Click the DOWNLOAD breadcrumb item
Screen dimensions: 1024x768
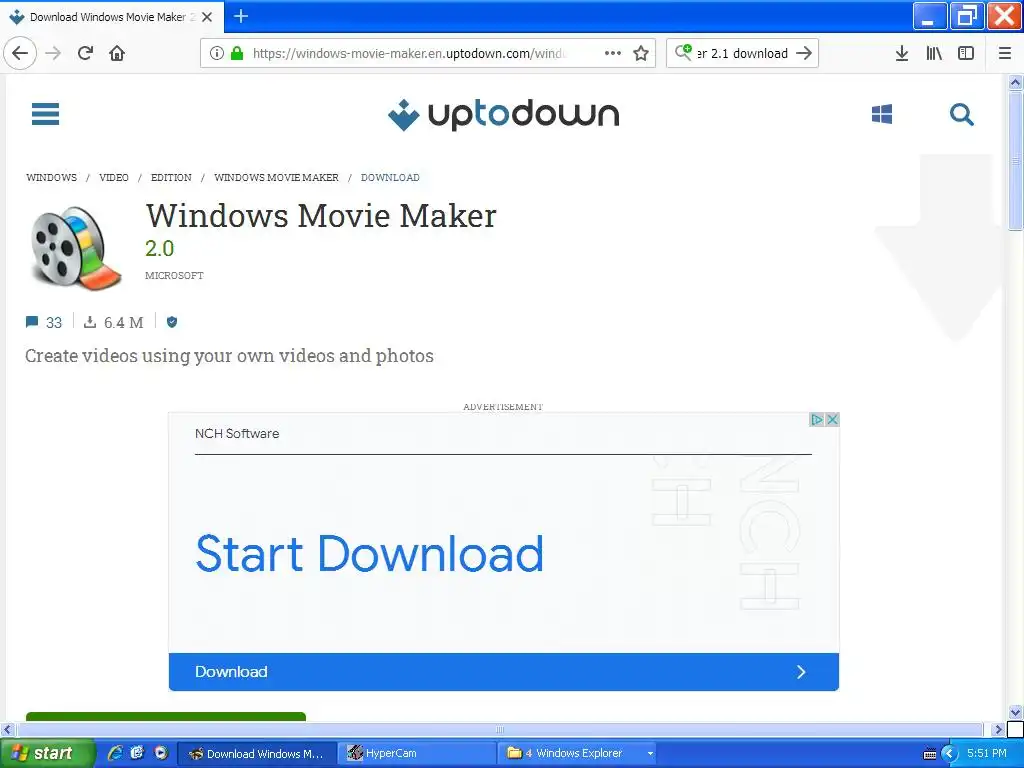(390, 178)
